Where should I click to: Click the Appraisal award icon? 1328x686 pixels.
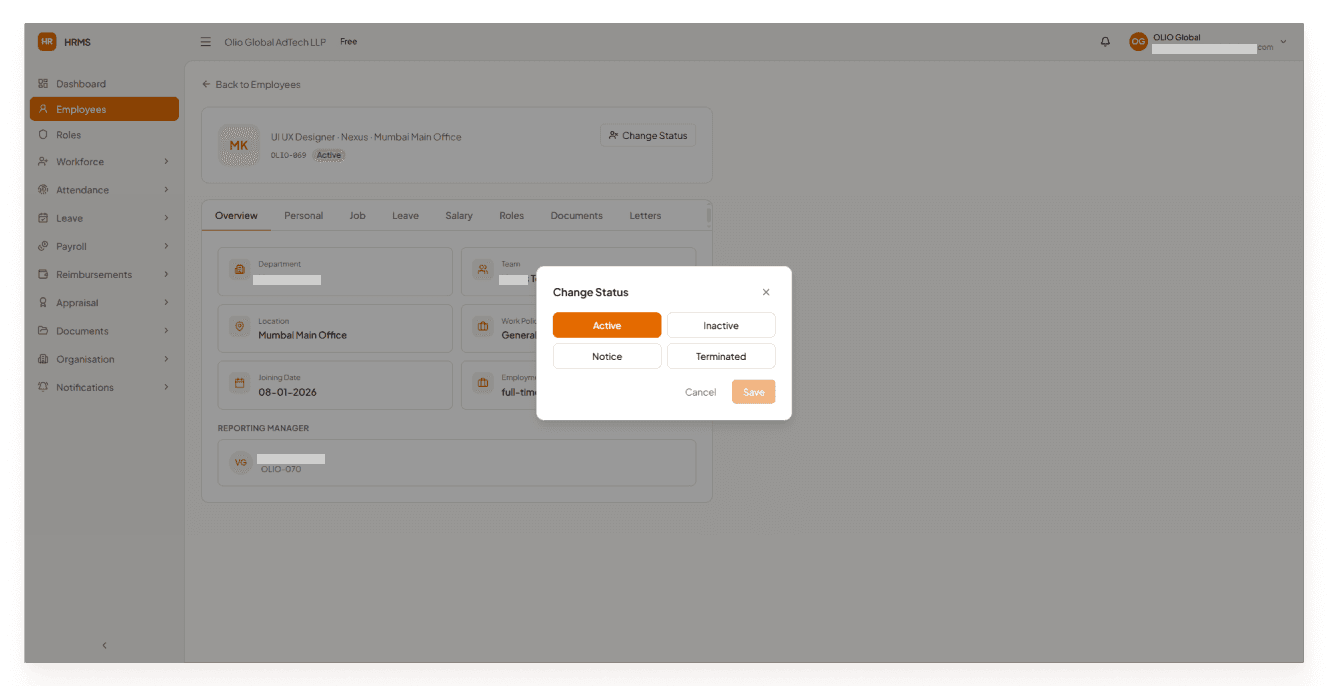coord(43,303)
